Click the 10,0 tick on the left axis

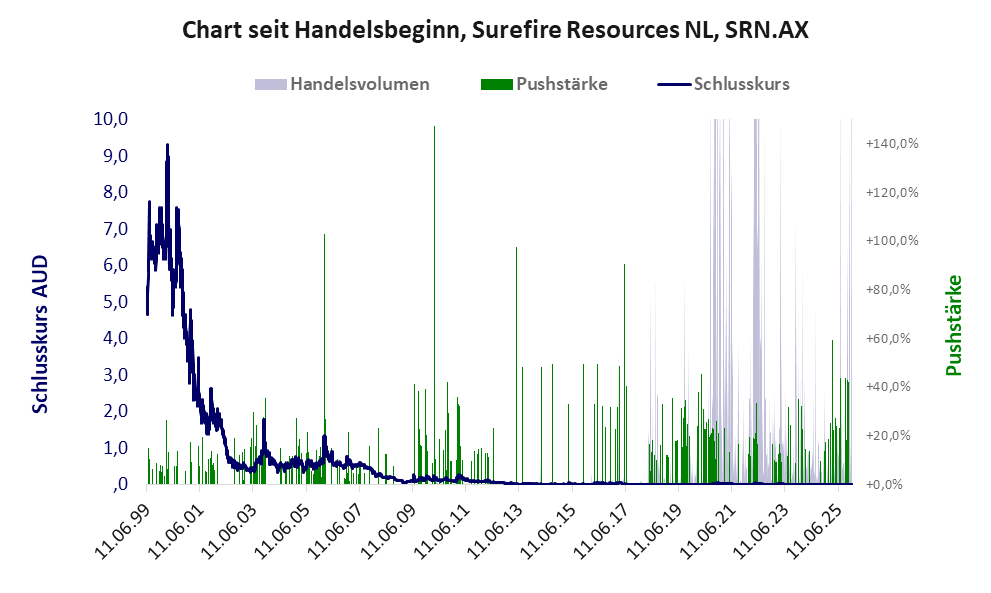click(x=111, y=119)
